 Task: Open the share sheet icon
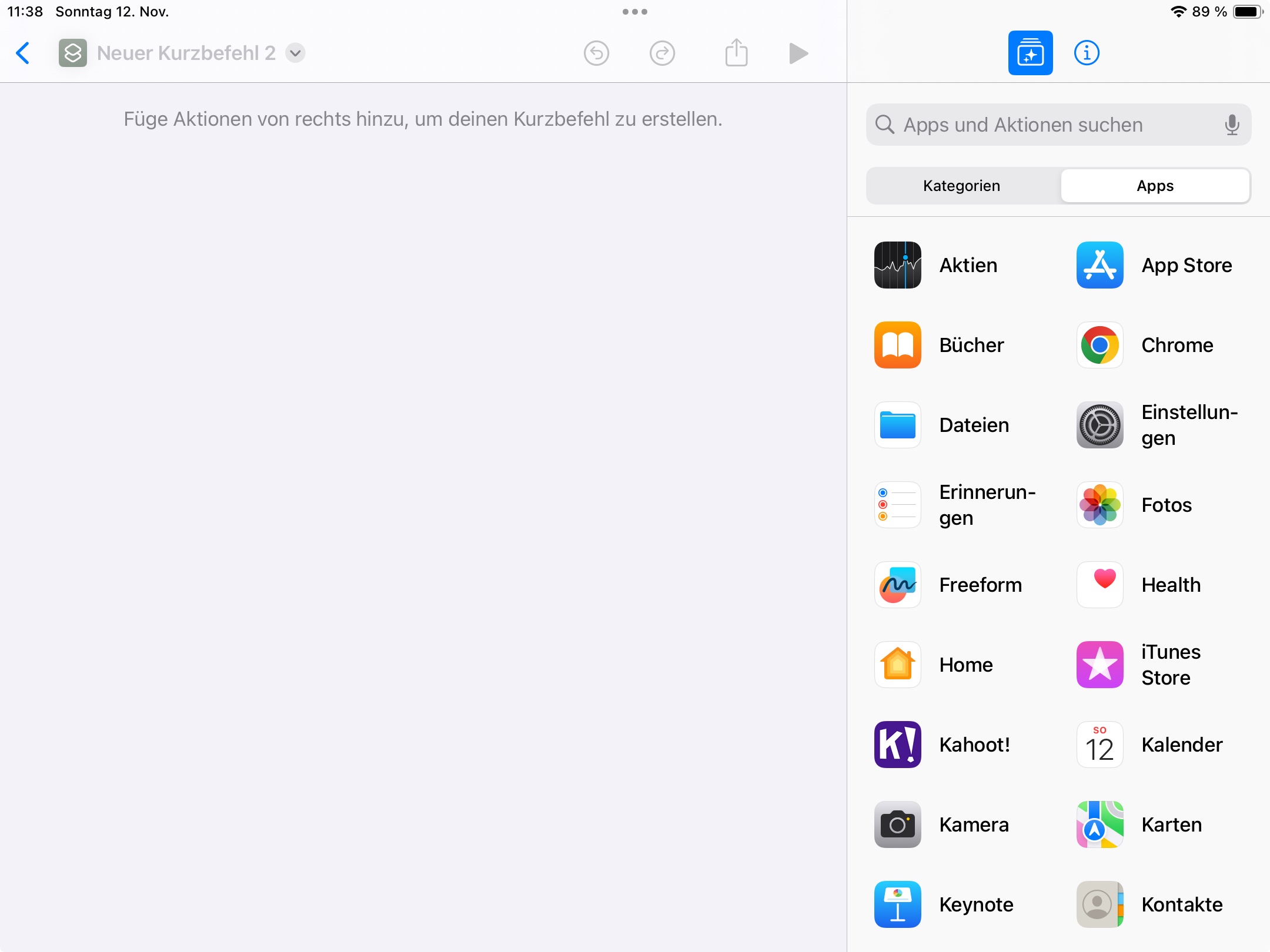click(x=736, y=53)
